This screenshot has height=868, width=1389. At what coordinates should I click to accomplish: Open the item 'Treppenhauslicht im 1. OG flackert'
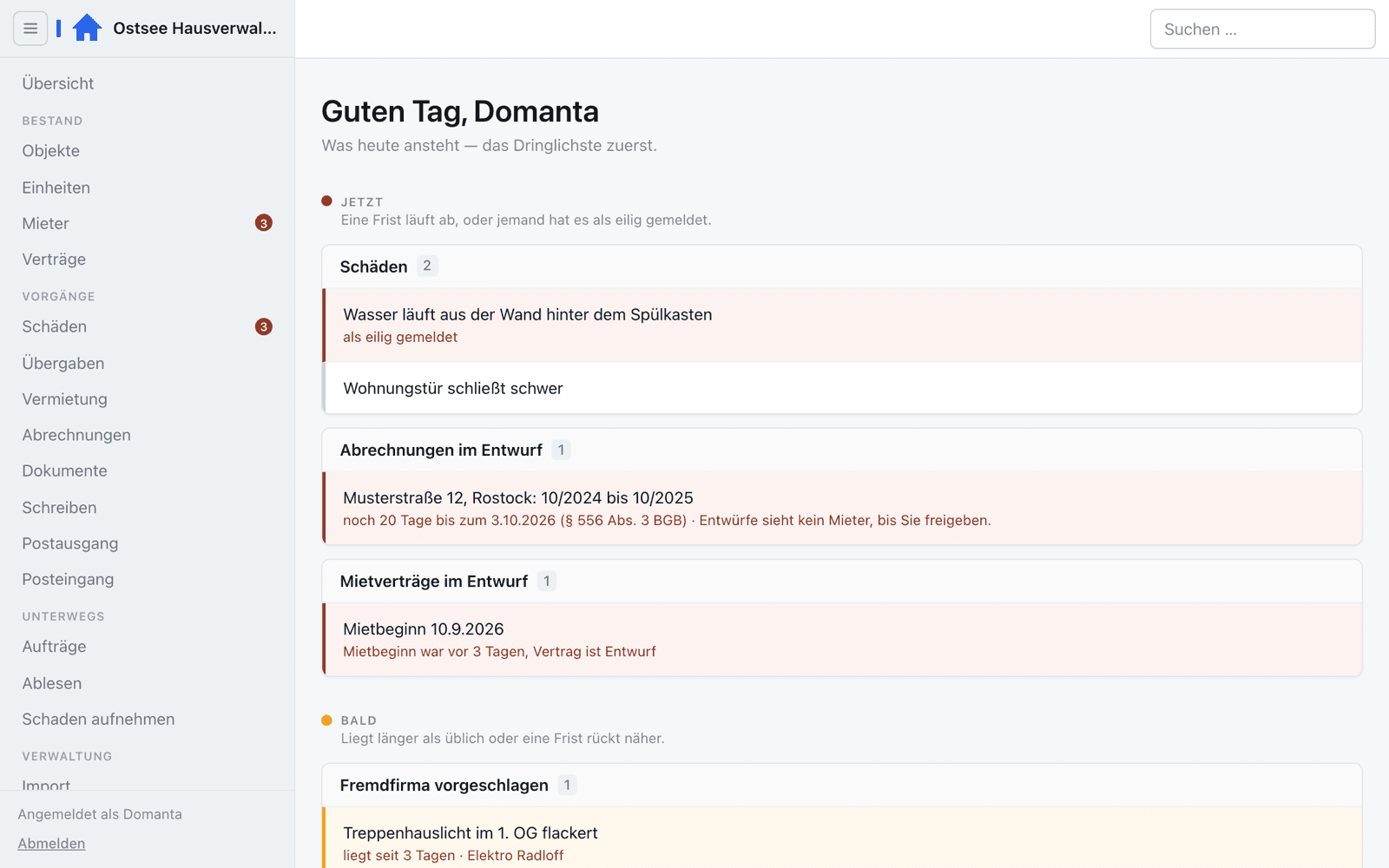coord(842,838)
